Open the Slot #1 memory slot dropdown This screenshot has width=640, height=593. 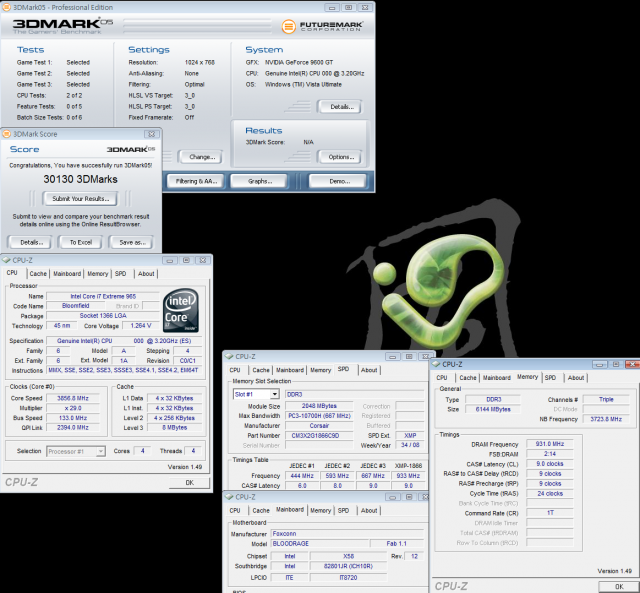click(275, 394)
